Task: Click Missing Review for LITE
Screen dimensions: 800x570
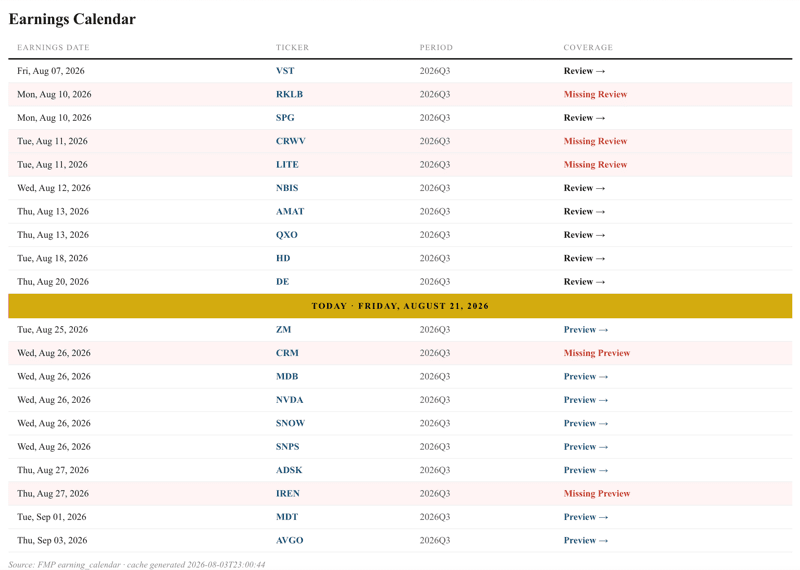Action: click(x=595, y=165)
